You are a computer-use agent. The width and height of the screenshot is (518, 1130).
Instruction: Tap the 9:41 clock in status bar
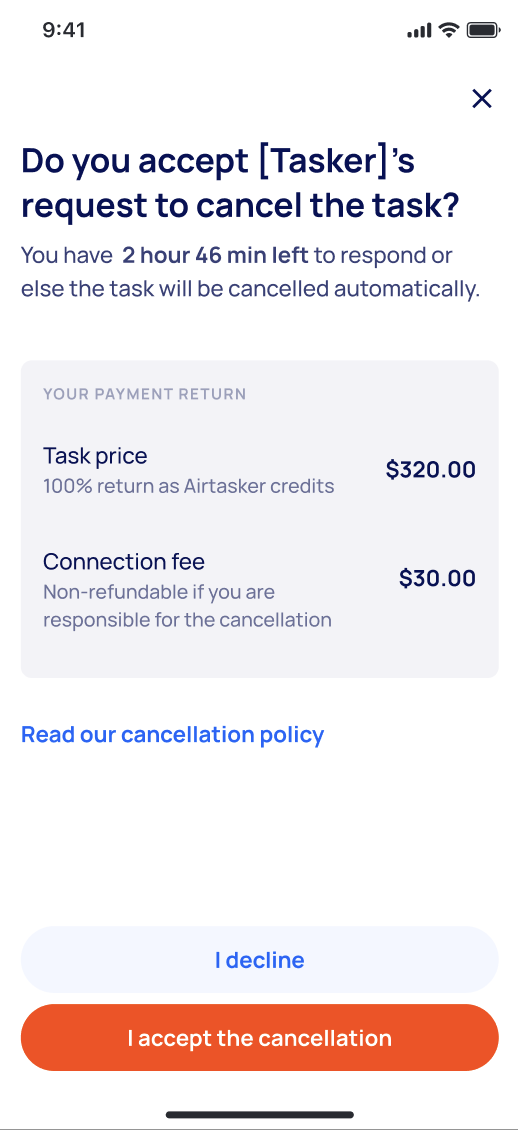[63, 30]
